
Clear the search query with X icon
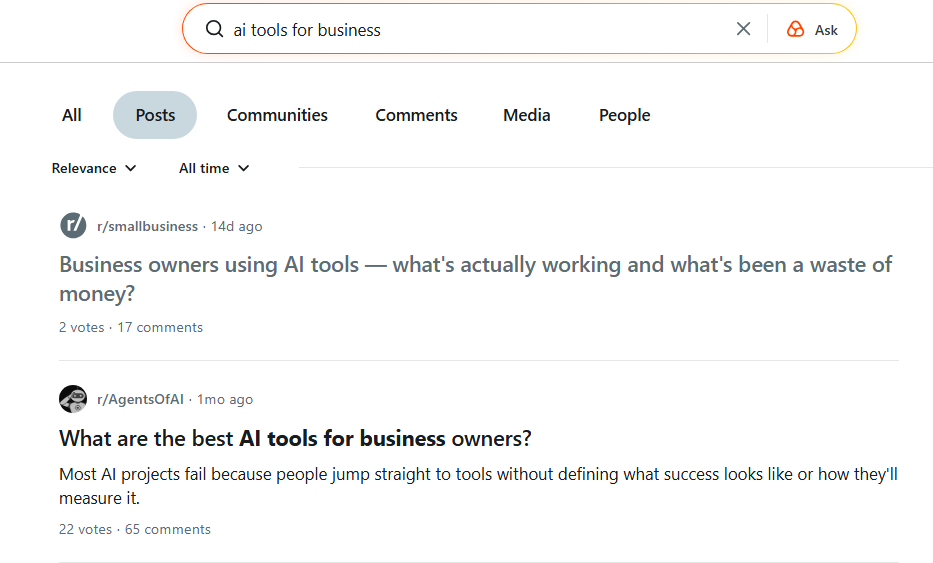point(743,29)
